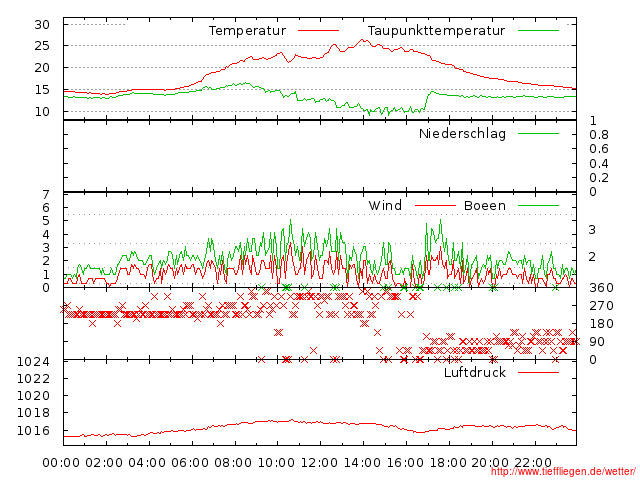Select the Temperatur legend label

coord(247,31)
